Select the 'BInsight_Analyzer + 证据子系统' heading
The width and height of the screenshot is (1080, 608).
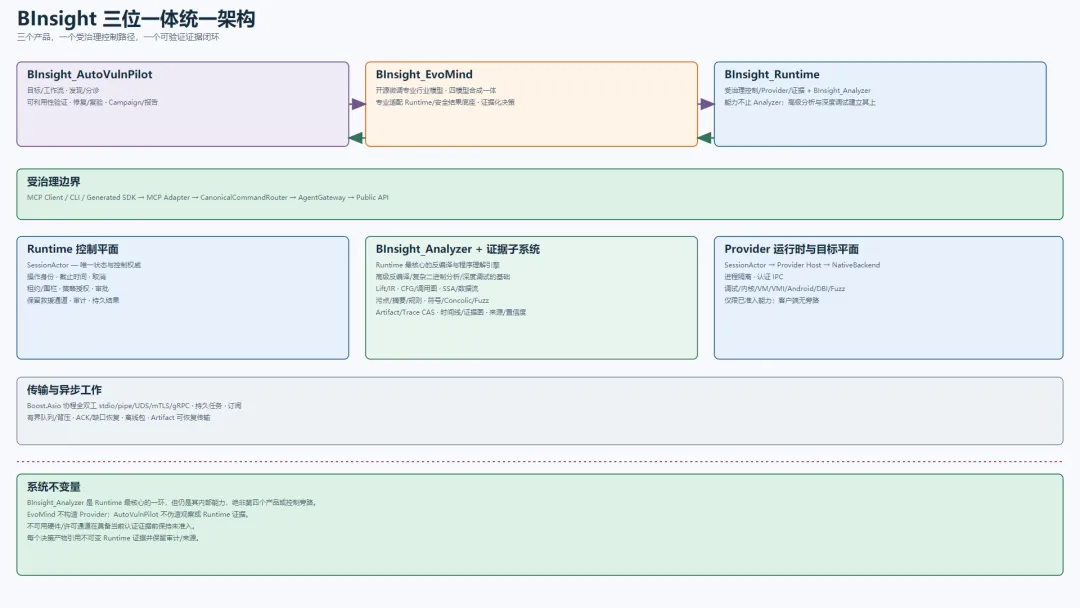(x=457, y=249)
